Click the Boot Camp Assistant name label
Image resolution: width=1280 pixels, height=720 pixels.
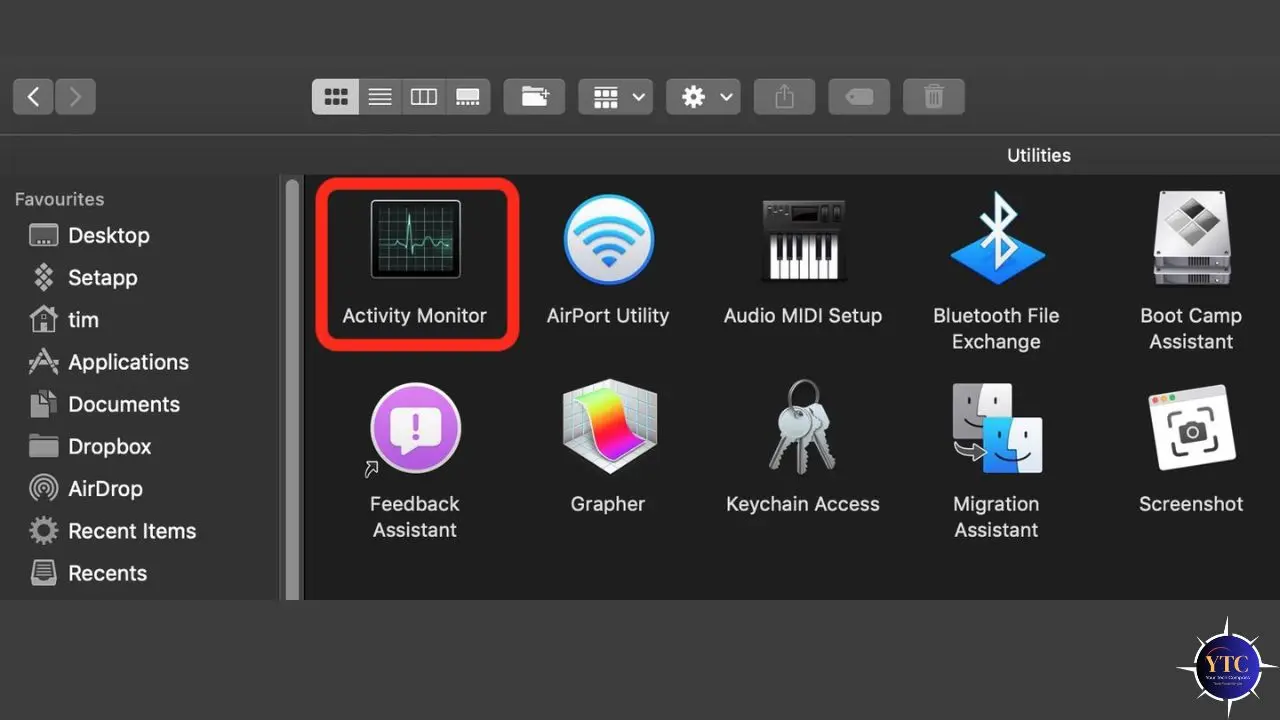click(x=1191, y=329)
